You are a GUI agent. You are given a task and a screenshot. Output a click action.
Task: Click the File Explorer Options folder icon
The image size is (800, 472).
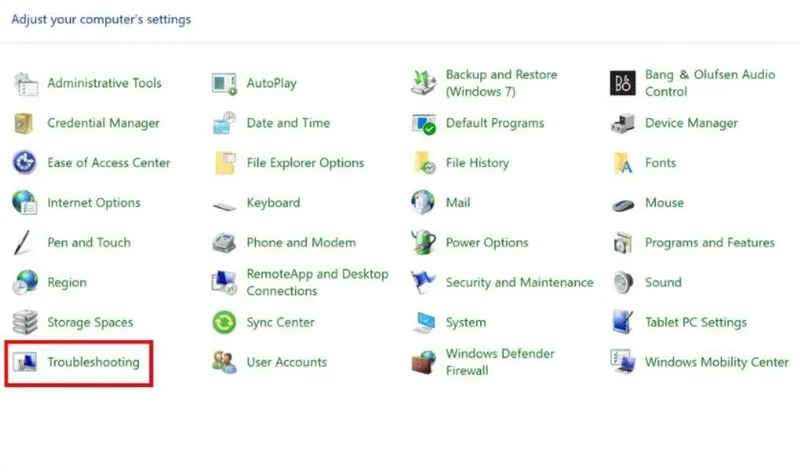pos(225,163)
